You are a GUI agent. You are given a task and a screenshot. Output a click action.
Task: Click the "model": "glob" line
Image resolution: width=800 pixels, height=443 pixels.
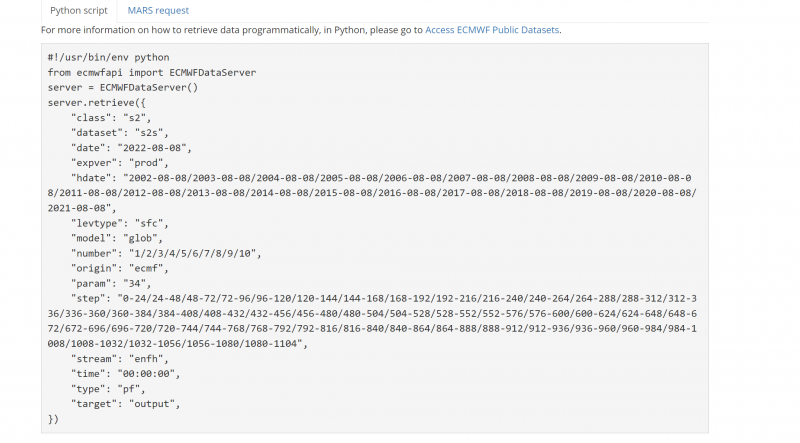118,238
